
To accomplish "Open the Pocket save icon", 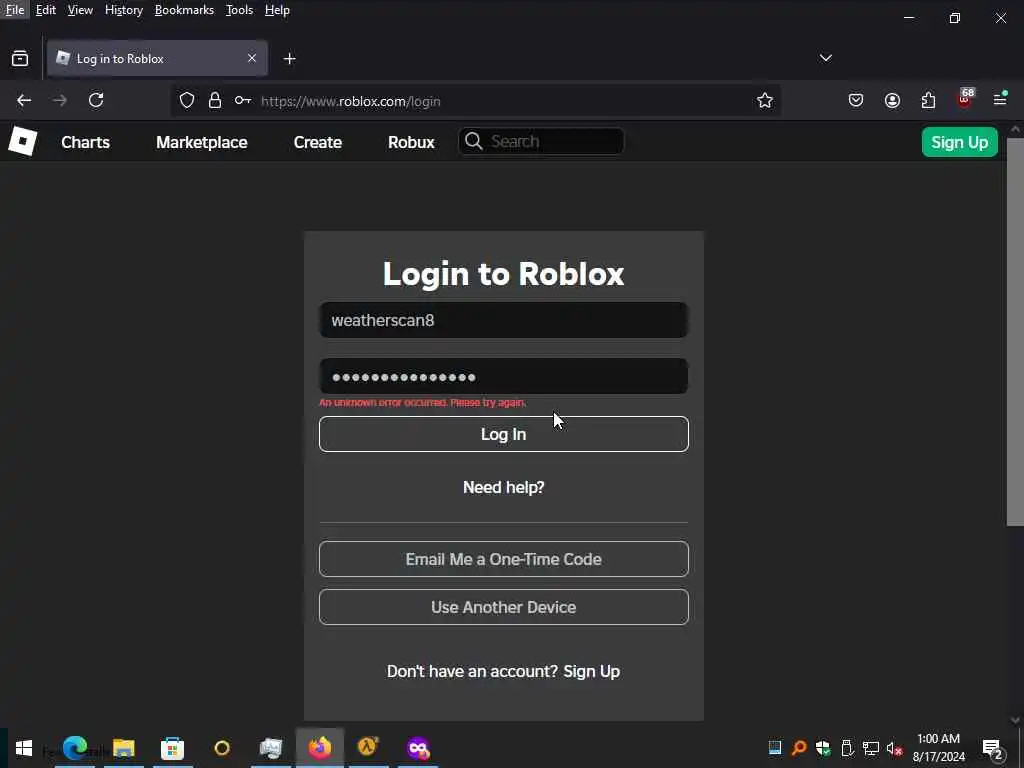I will [x=856, y=101].
